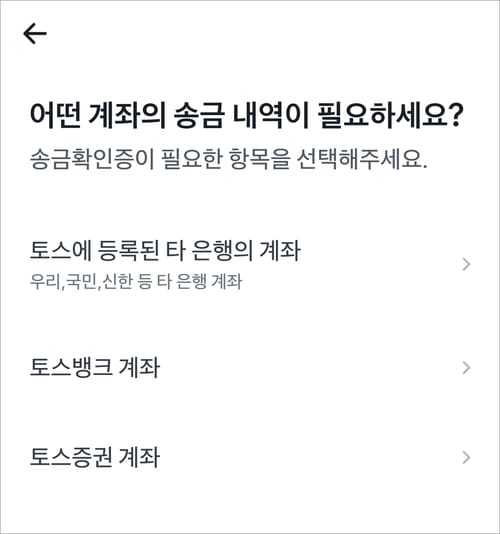Select the 토스뱅크 계좌 option
Image resolution: width=500 pixels, height=534 pixels.
coord(250,368)
